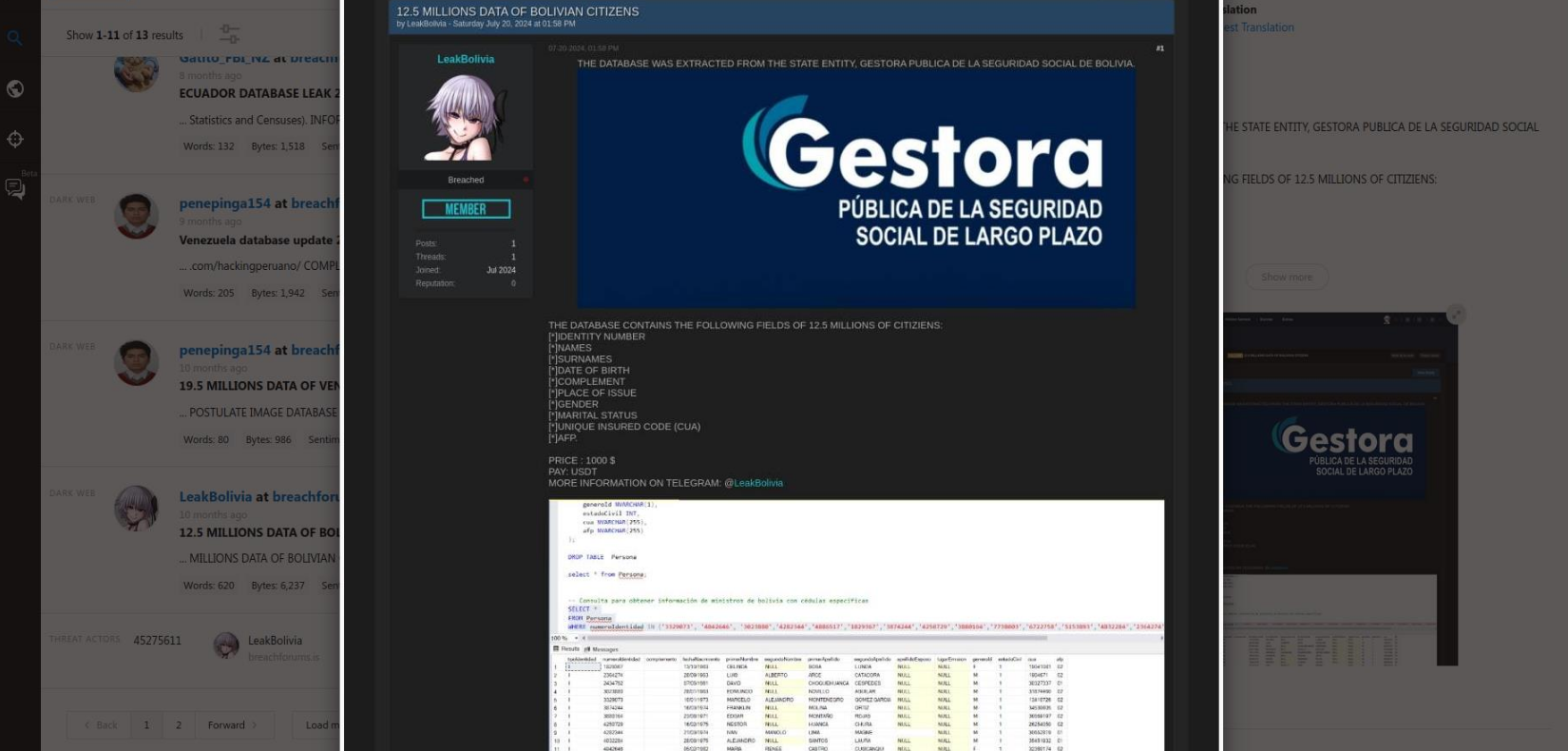
Task: Go to the Forward pagination button
Action: pos(234,725)
